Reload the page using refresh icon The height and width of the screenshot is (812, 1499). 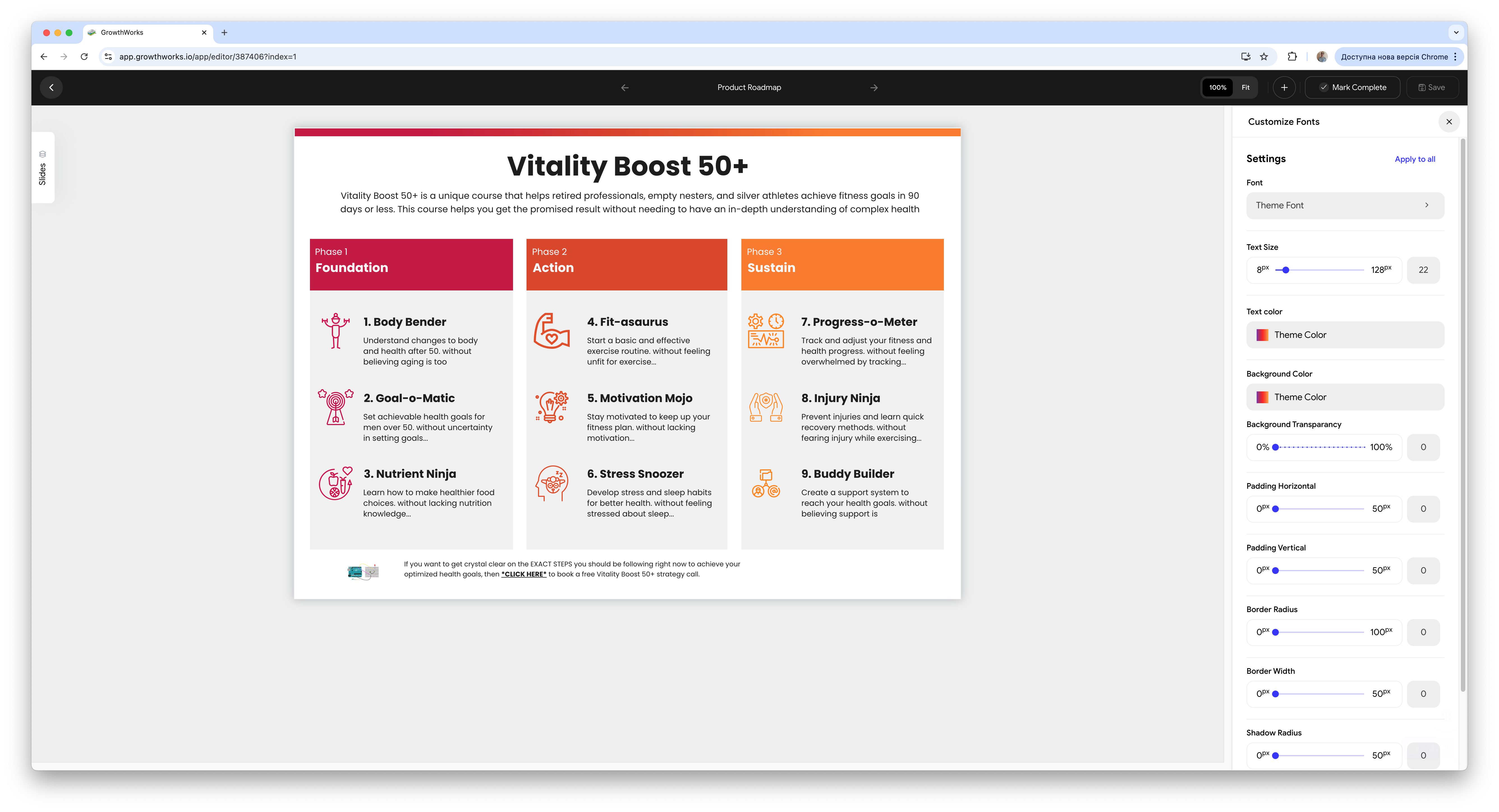(84, 56)
